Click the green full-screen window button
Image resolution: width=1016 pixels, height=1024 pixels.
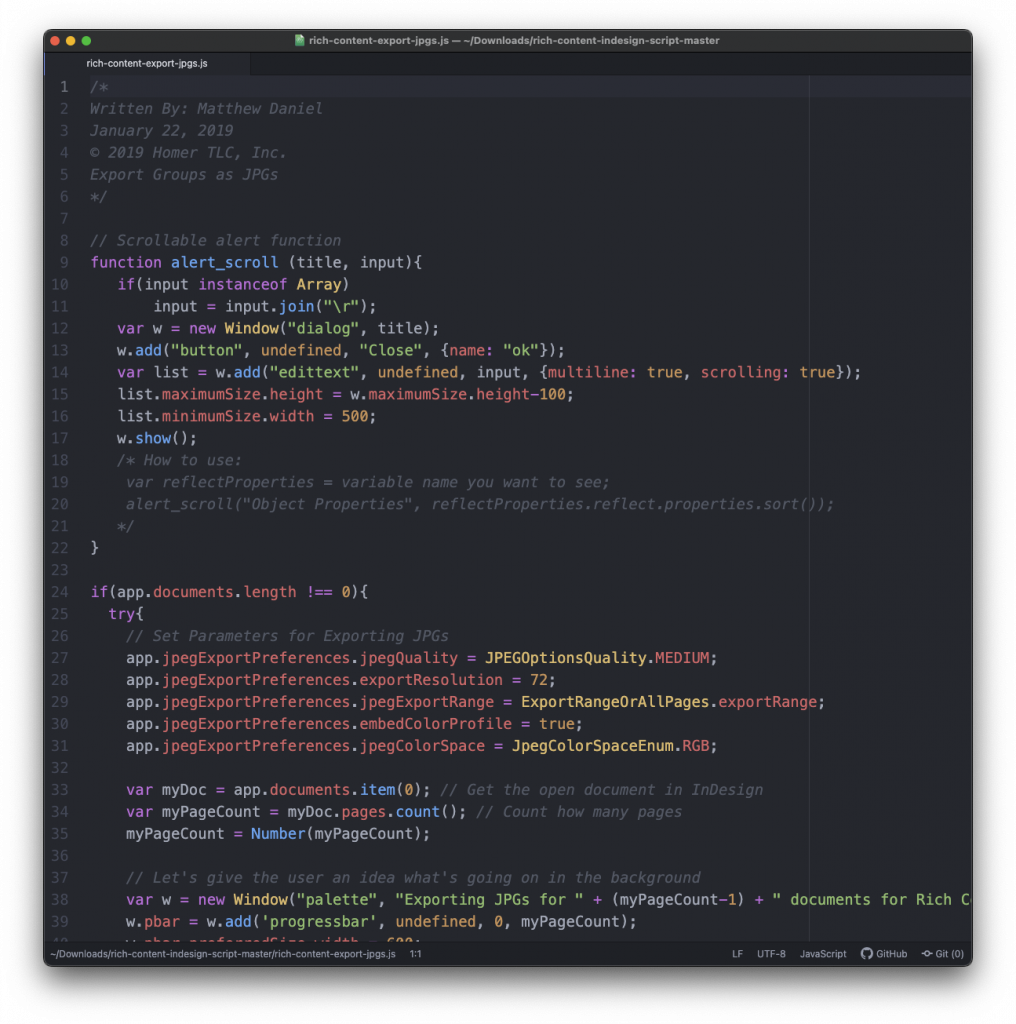[x=87, y=41]
